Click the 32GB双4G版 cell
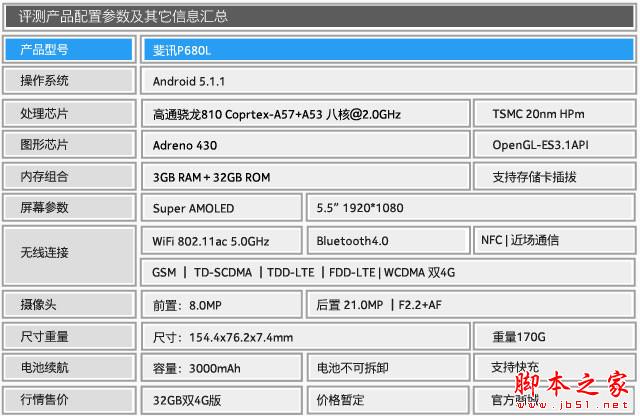Image resolution: width=640 pixels, height=416 pixels. 222,400
